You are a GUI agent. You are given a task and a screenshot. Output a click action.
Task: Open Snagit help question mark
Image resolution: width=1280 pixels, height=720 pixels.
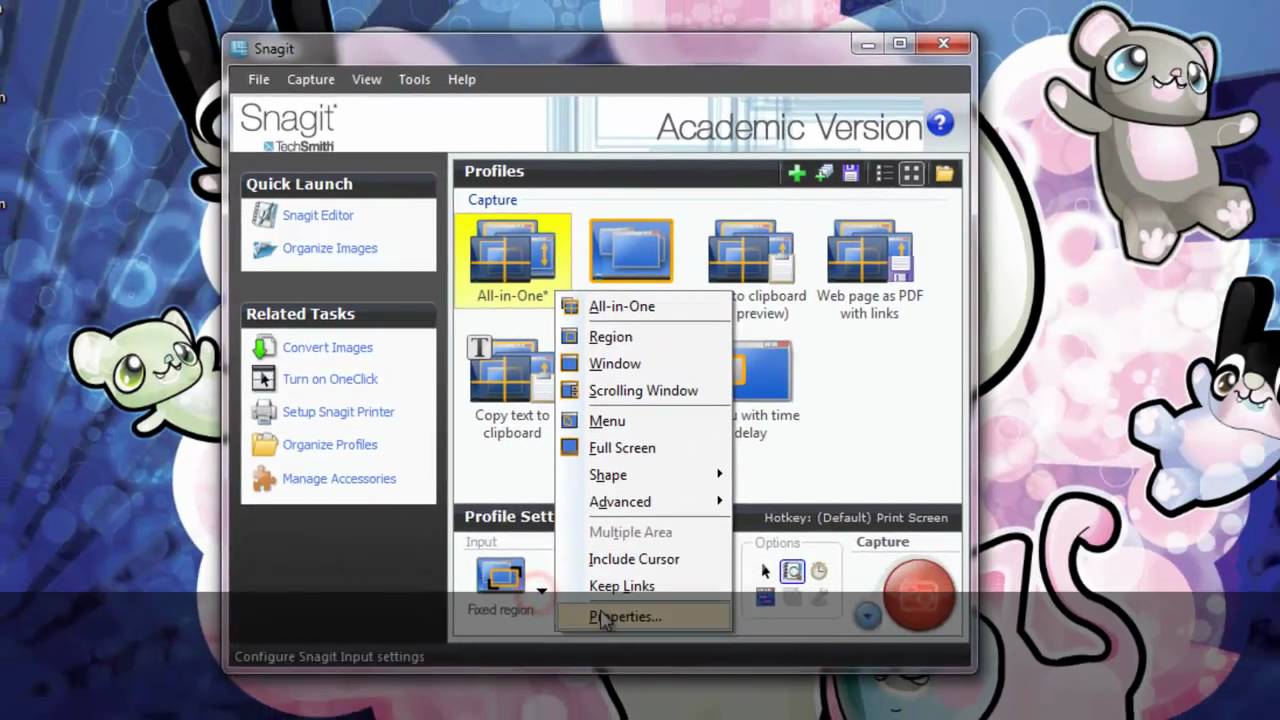point(940,123)
